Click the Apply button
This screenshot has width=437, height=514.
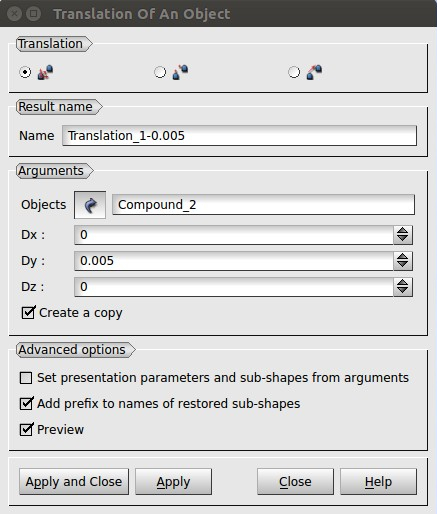click(x=173, y=482)
